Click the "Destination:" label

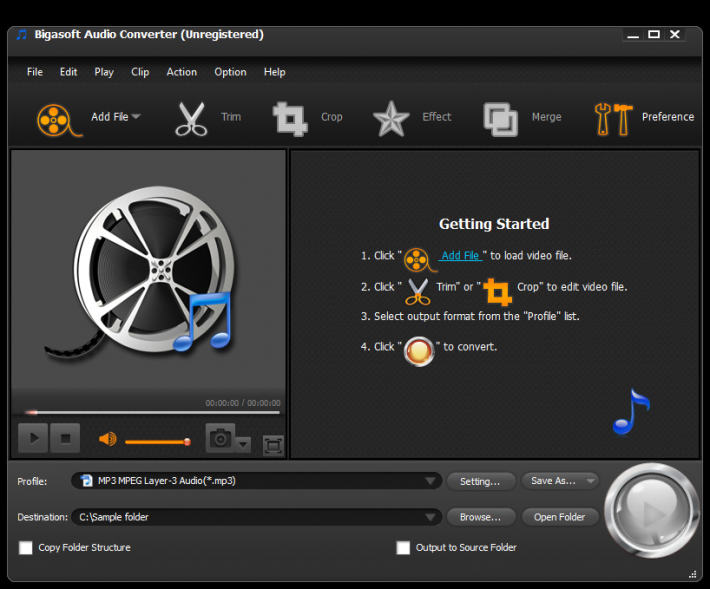click(x=43, y=517)
